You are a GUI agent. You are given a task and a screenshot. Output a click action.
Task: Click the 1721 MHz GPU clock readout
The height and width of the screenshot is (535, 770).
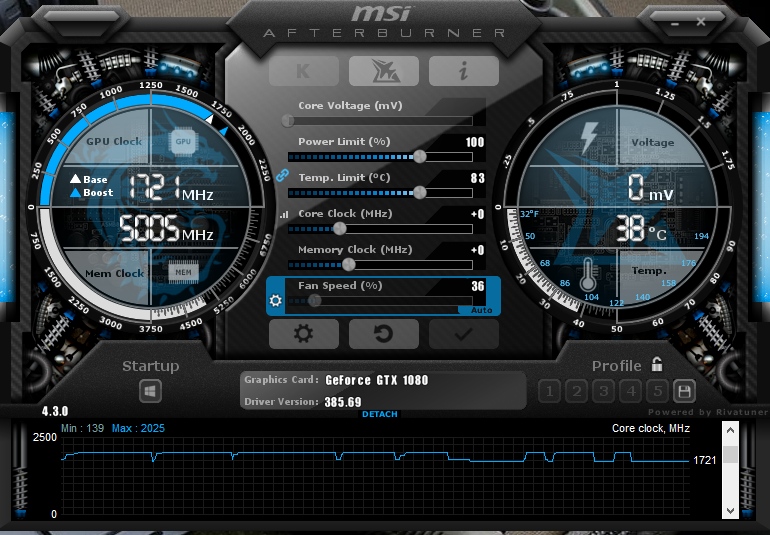(171, 188)
